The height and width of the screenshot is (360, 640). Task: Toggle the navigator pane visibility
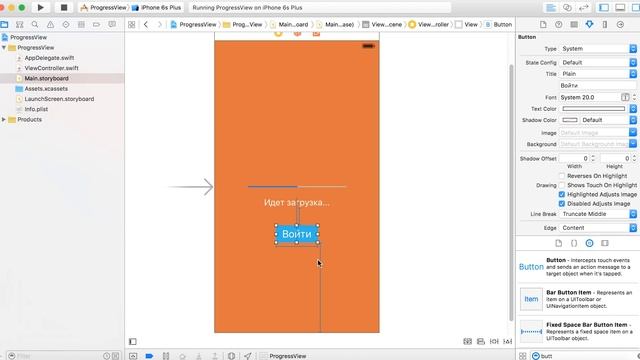point(604,7)
